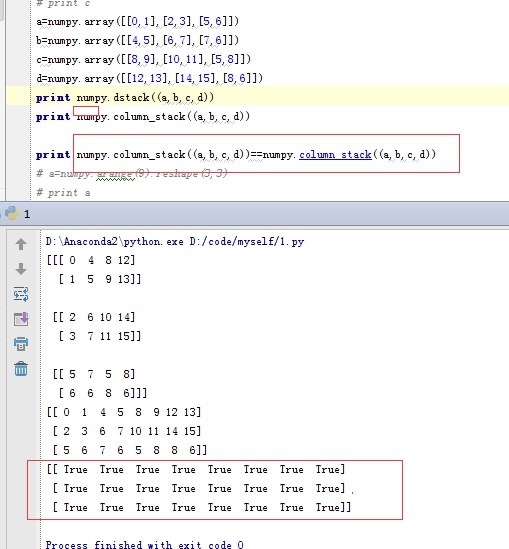Click the D:\Anaconda2\python.exe command line output

[x=175, y=242]
